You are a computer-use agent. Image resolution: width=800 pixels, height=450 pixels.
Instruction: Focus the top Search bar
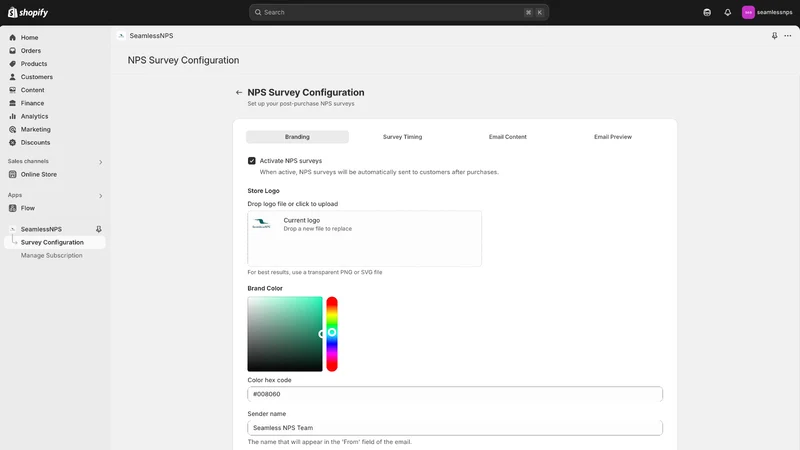pyautogui.click(x=399, y=12)
